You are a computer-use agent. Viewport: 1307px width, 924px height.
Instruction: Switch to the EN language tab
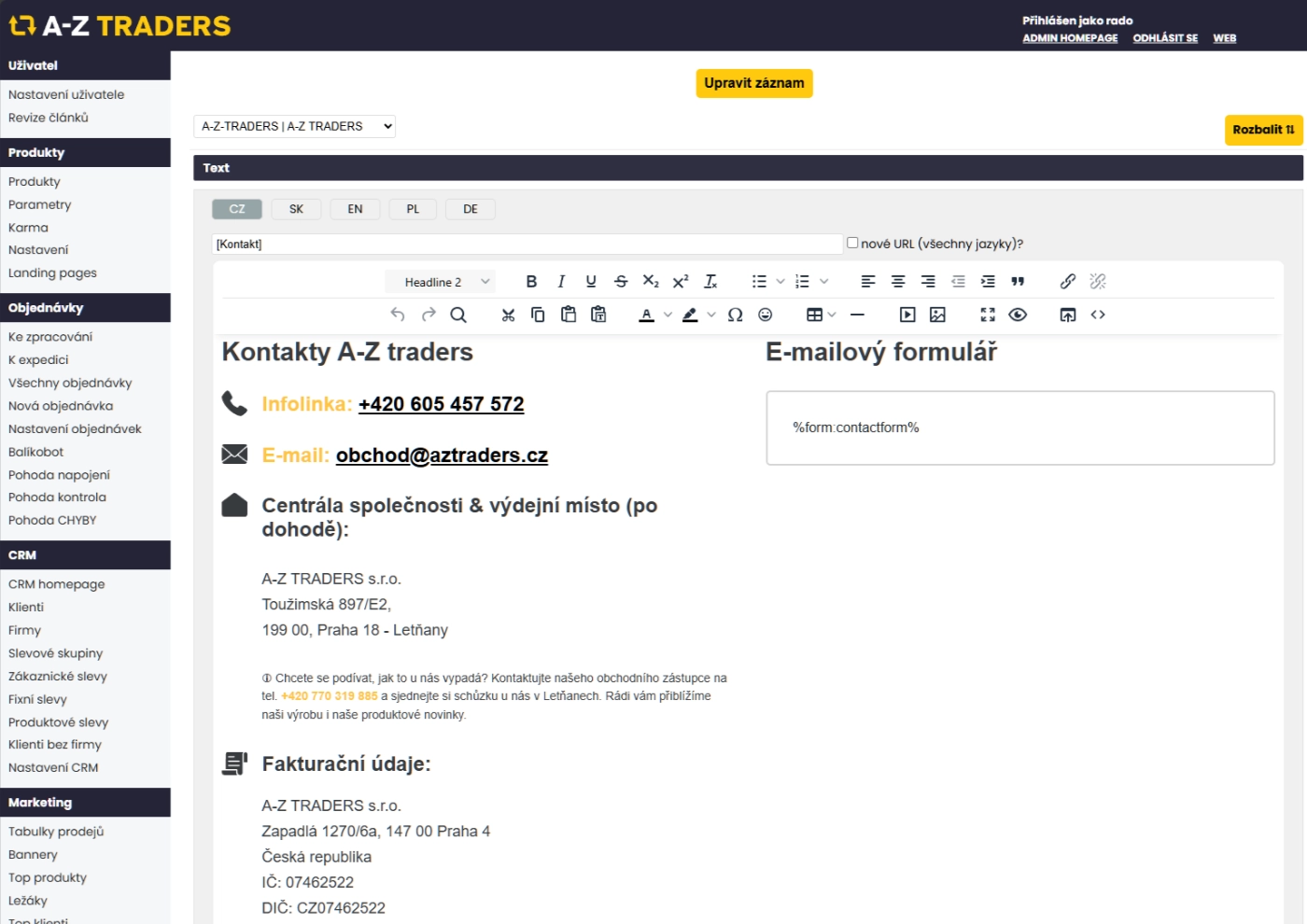point(355,209)
